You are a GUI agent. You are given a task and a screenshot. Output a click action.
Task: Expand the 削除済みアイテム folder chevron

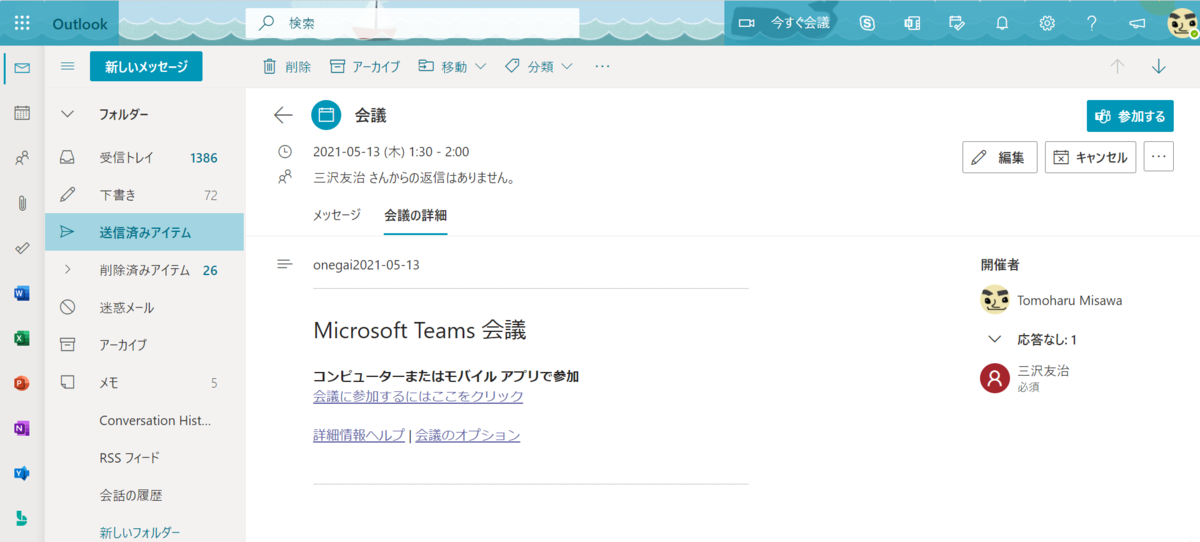(68, 270)
